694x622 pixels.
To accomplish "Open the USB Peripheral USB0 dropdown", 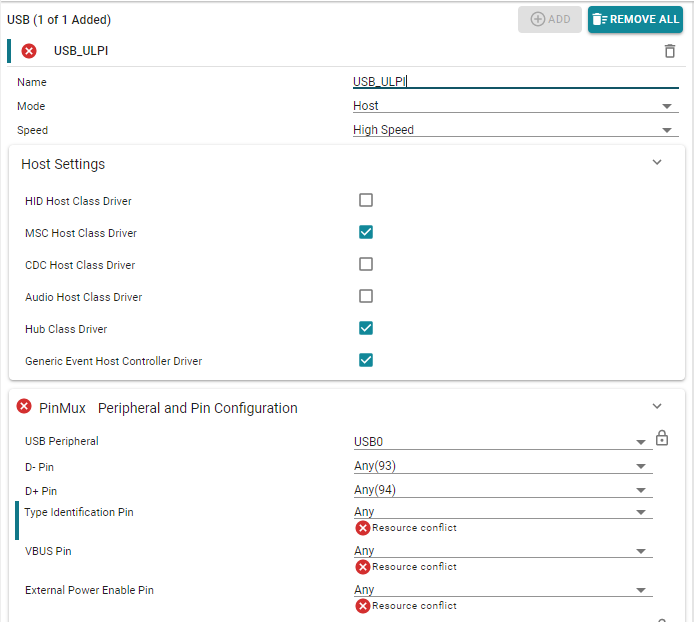I will [x=502, y=441].
